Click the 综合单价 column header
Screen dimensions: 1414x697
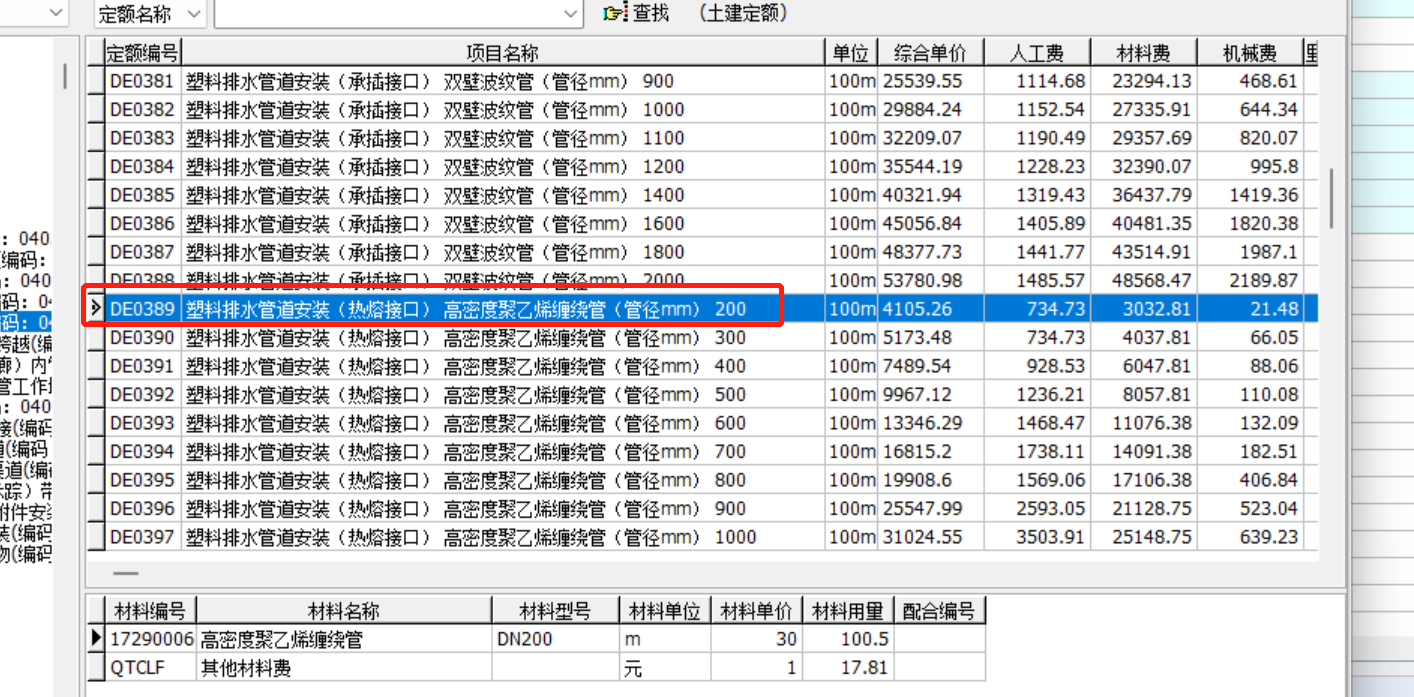tap(931, 53)
